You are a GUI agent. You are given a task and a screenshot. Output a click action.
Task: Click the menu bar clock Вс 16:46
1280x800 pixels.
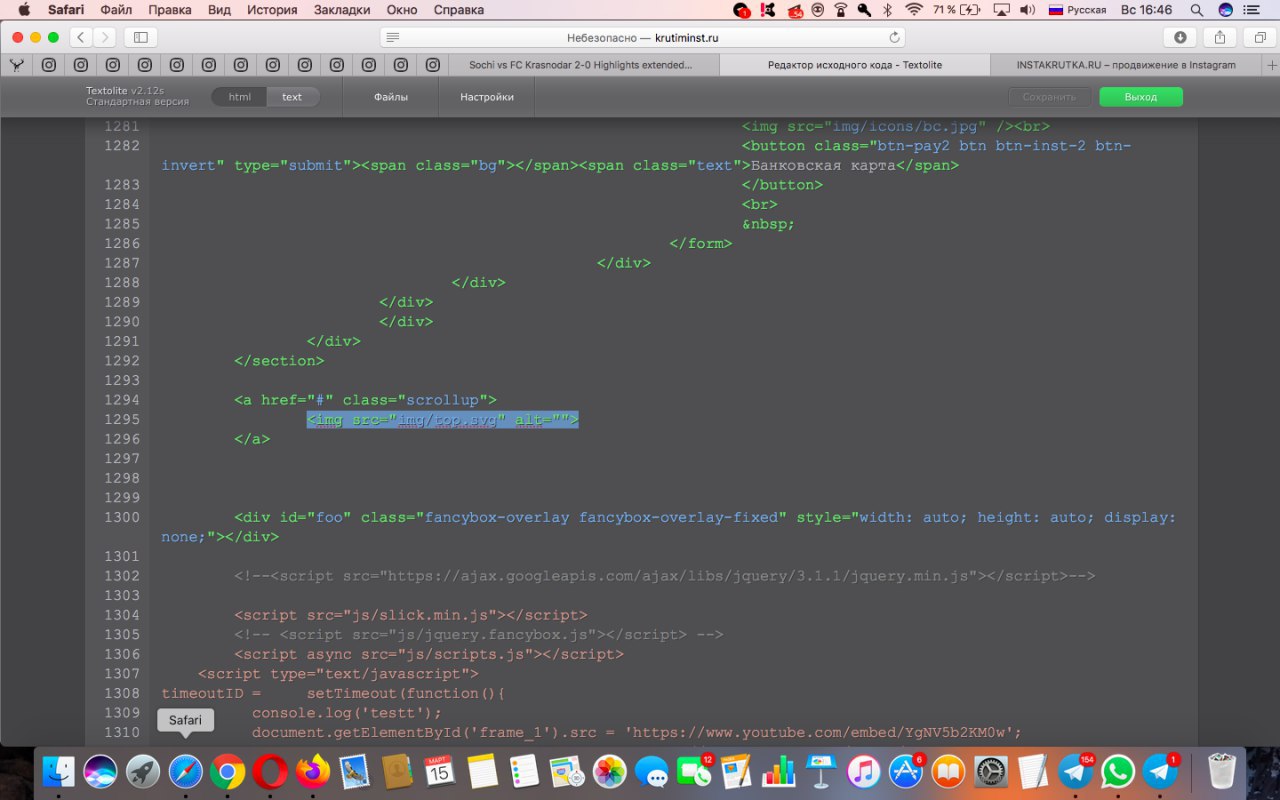[1146, 10]
